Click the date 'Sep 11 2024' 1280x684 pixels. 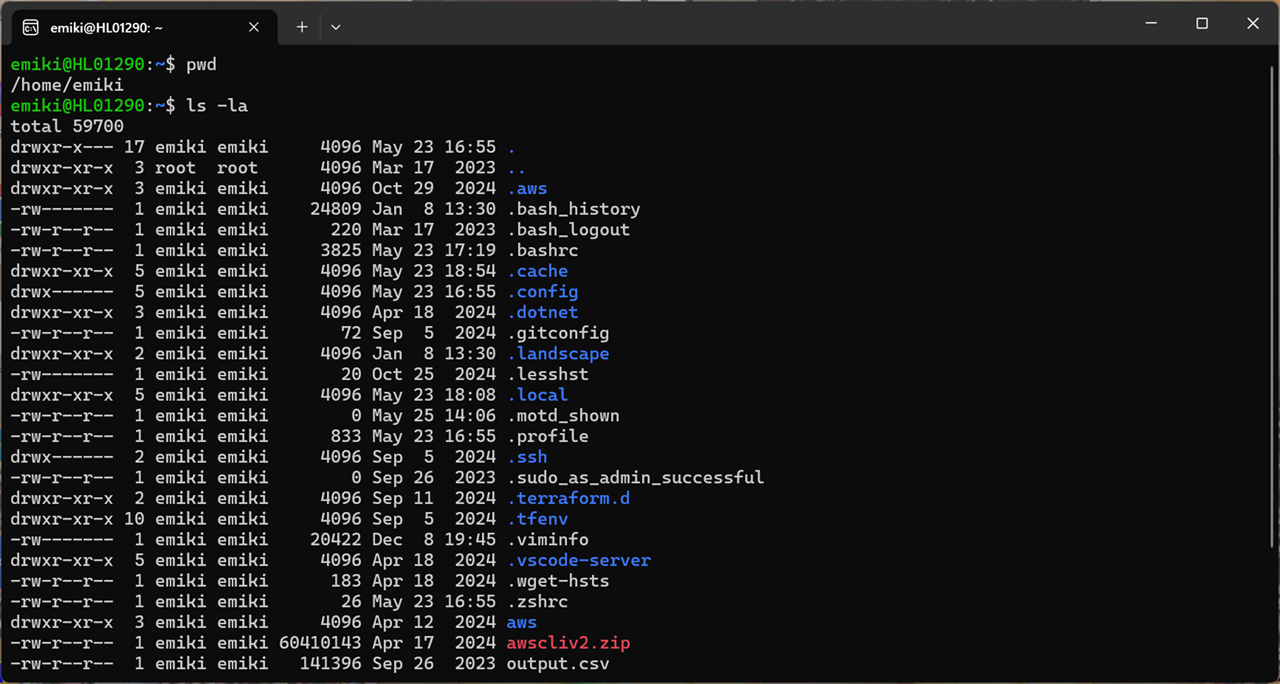click(434, 498)
